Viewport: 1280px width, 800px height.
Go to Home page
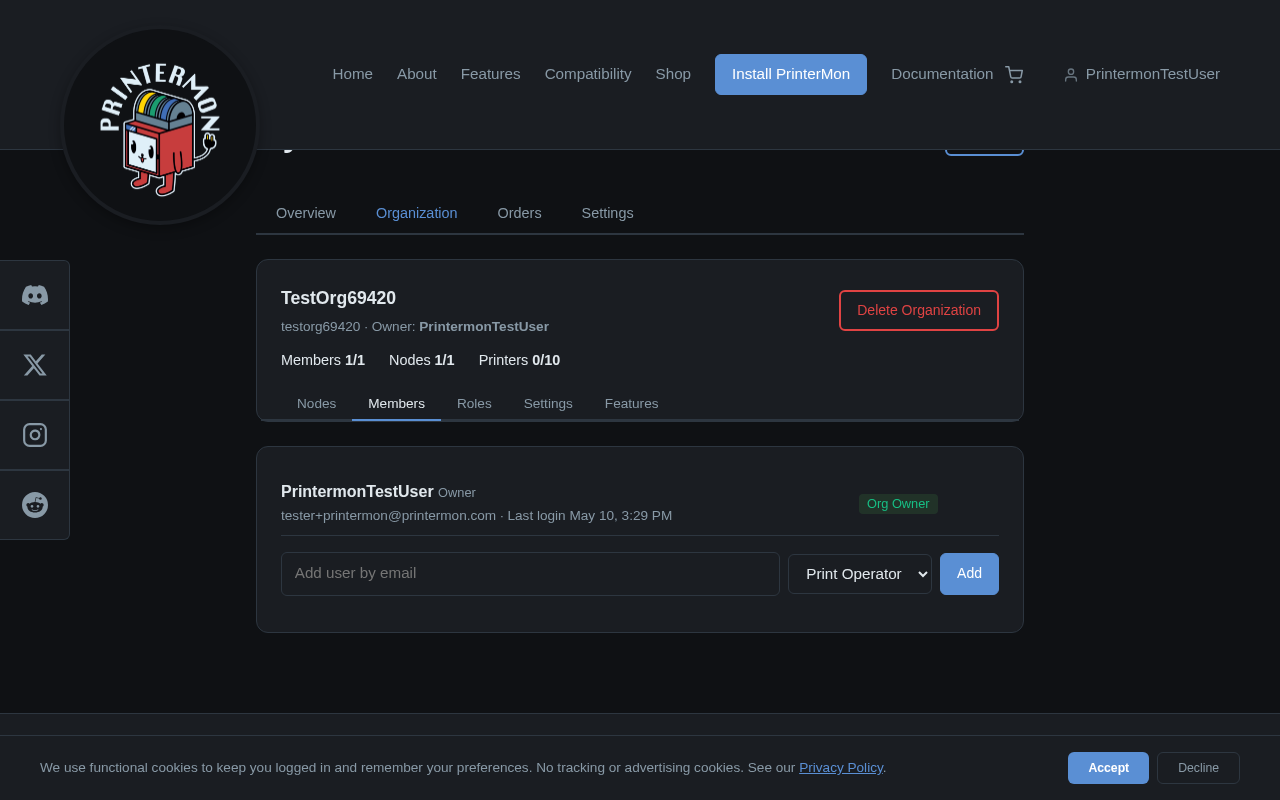[x=353, y=74]
